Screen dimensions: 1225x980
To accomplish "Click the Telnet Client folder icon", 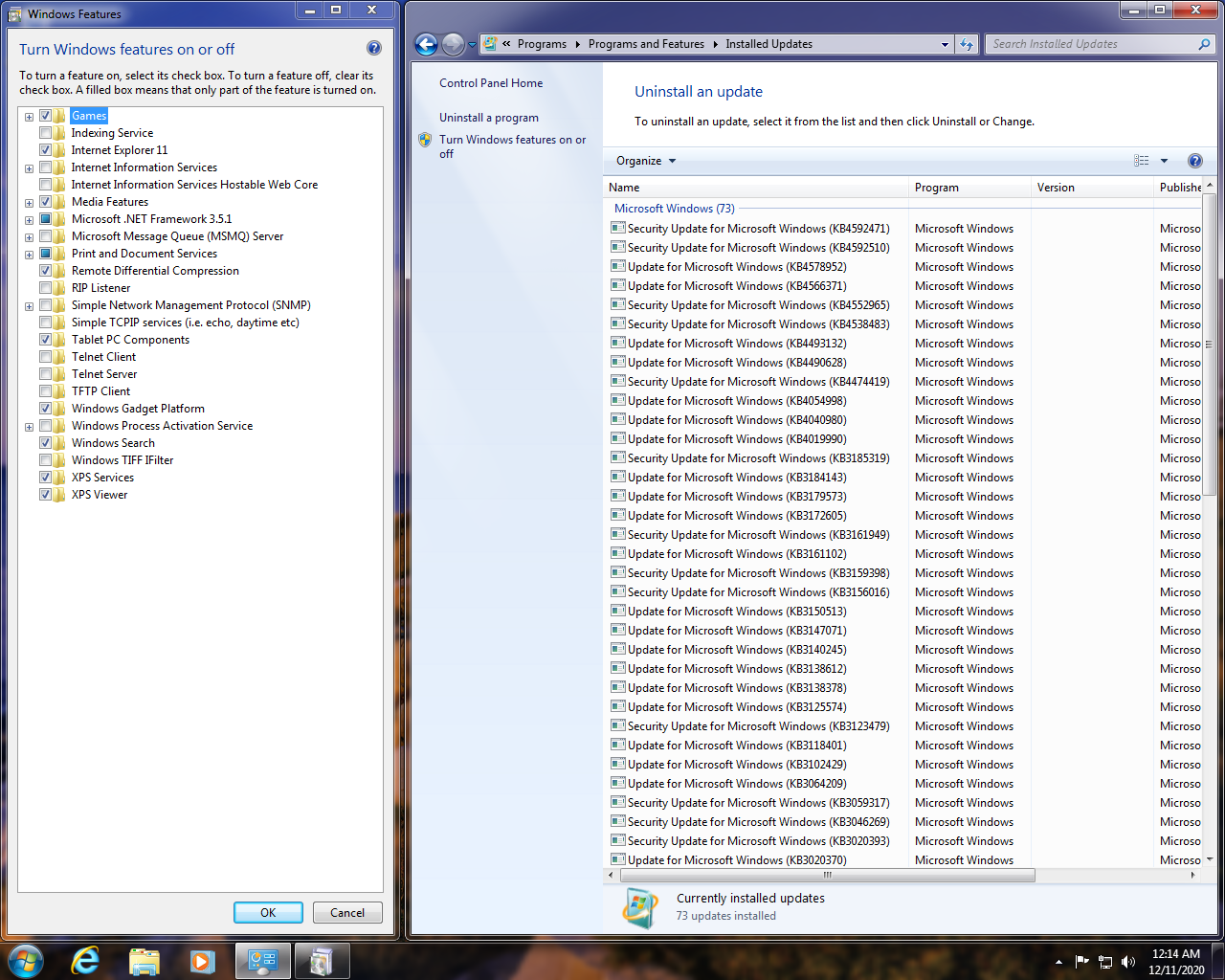I will click(60, 357).
